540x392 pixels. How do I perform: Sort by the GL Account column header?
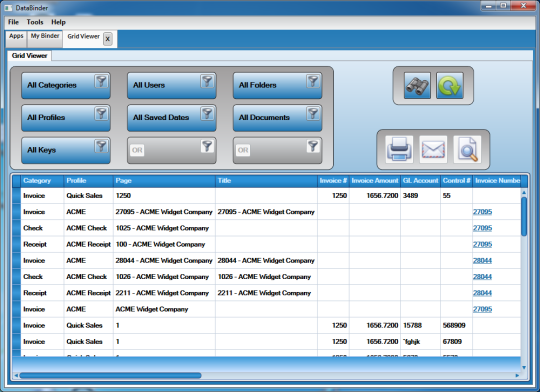(x=420, y=181)
